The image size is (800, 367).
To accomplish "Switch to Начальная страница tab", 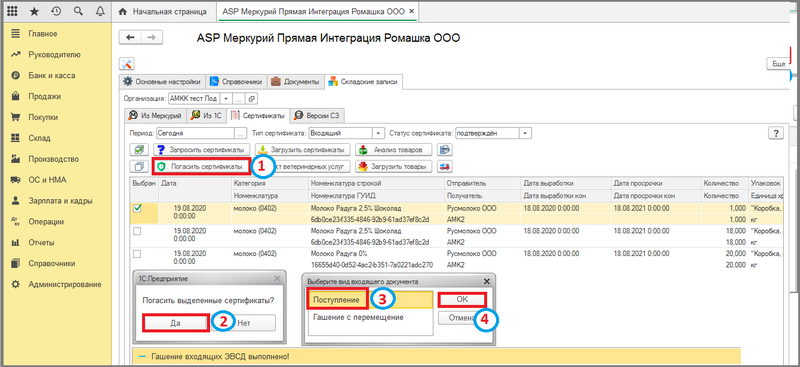I will point(164,11).
